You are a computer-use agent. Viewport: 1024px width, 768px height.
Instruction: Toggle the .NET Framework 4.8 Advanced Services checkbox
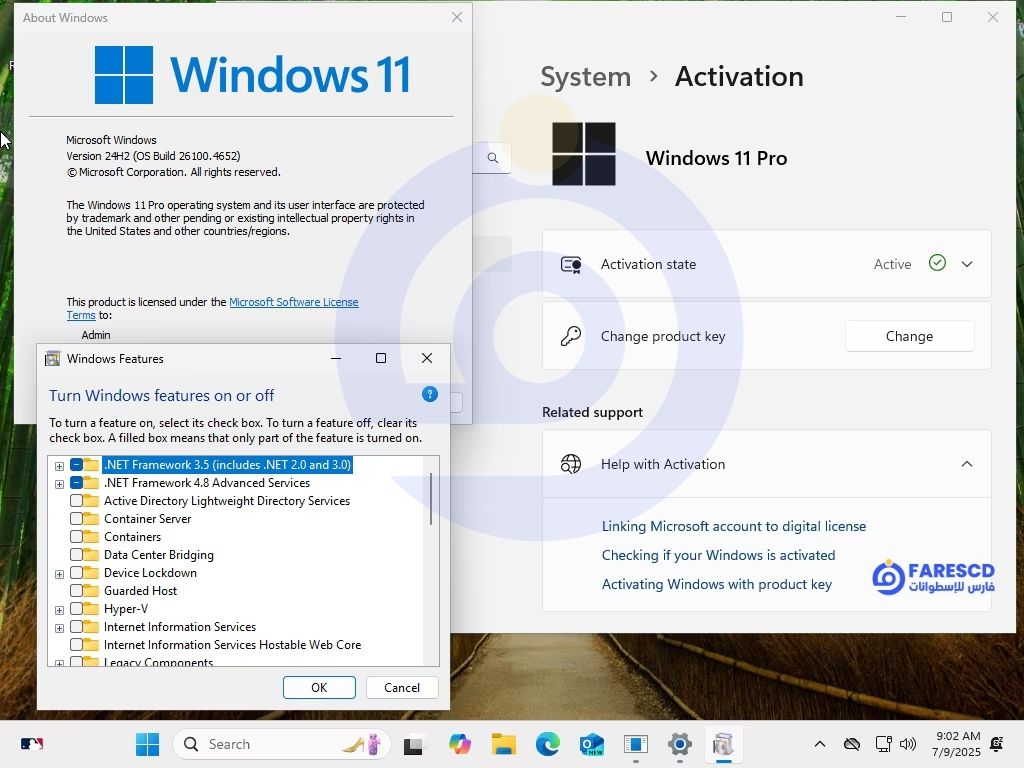(x=76, y=483)
